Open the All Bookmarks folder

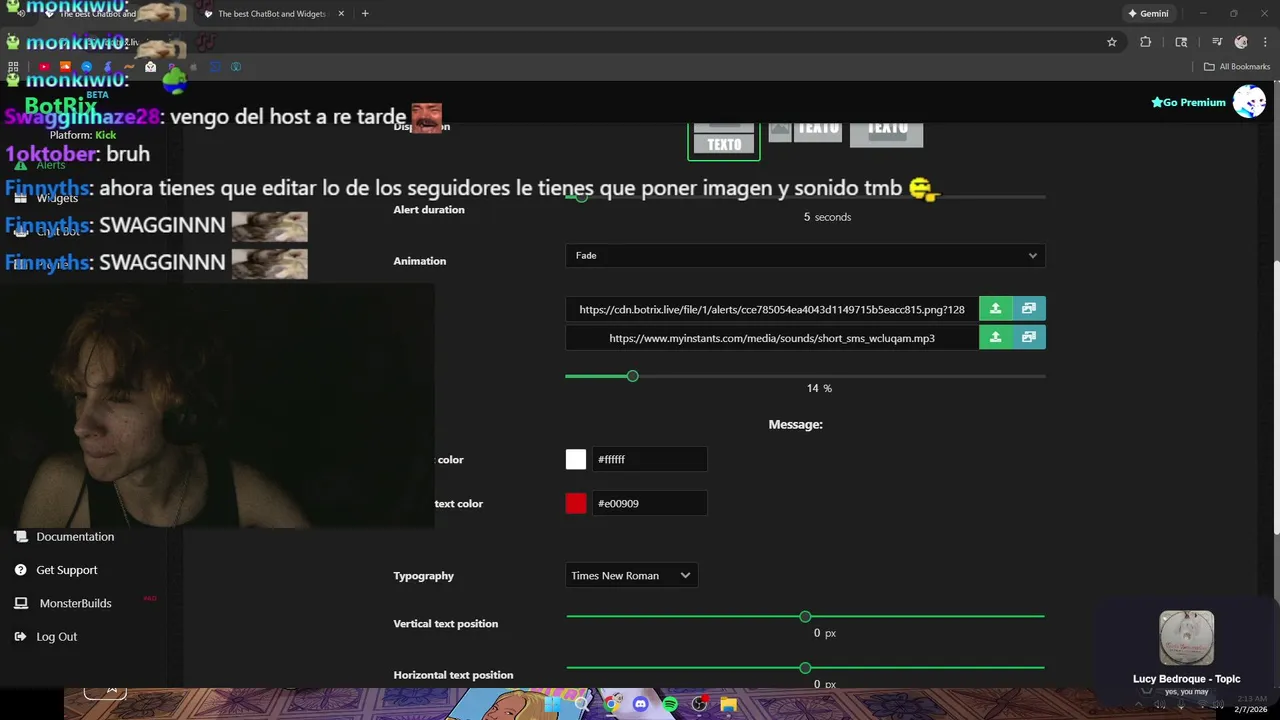coord(1237,67)
